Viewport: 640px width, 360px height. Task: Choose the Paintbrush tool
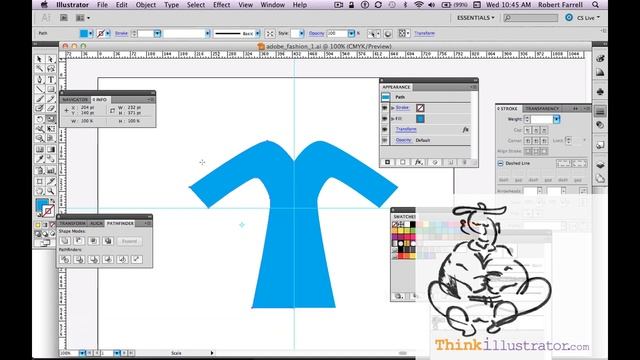pos(40,99)
